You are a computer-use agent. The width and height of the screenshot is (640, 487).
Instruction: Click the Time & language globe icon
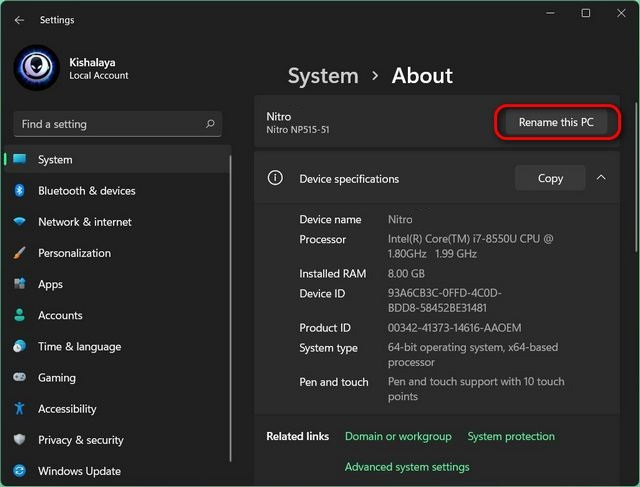click(x=19, y=346)
